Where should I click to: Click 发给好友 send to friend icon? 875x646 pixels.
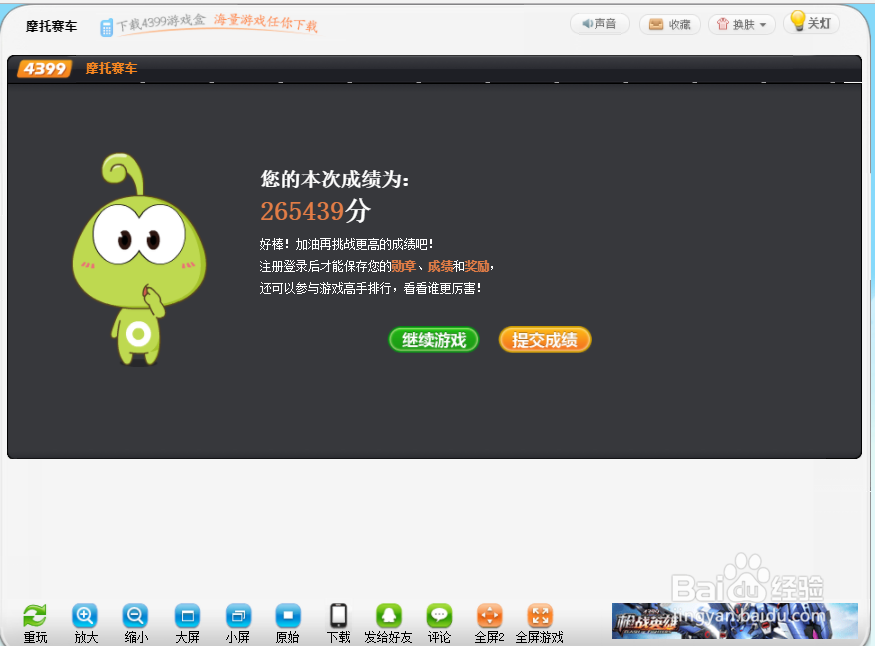pyautogui.click(x=388, y=616)
